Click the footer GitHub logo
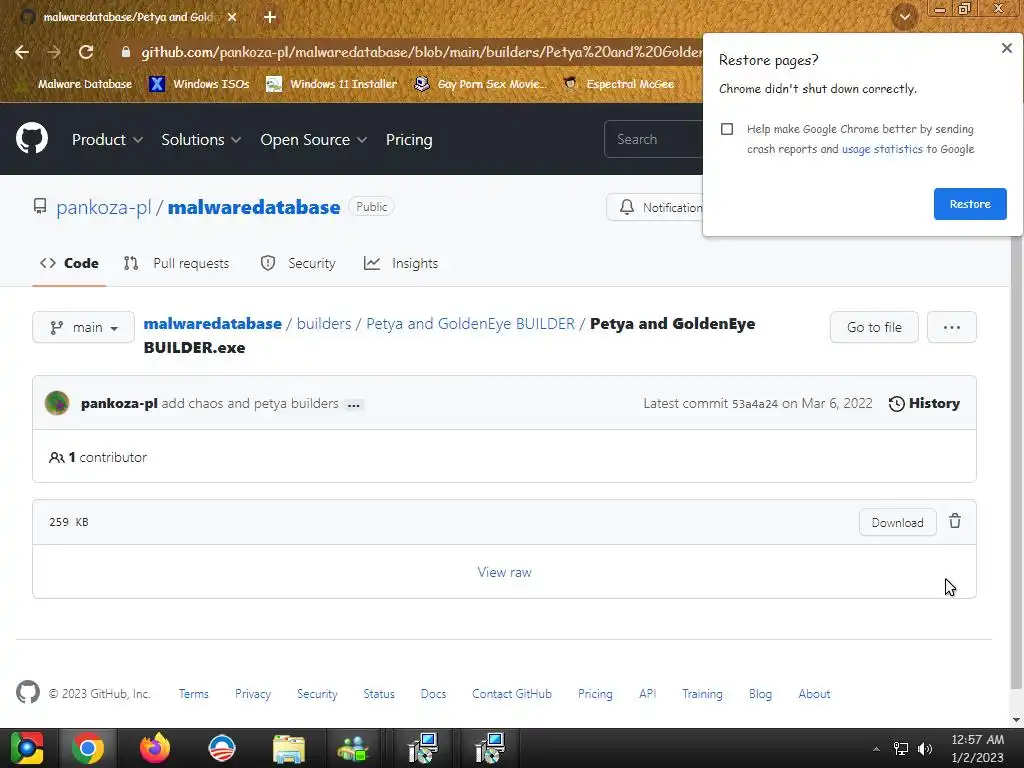This screenshot has height=768, width=1024. (x=28, y=692)
